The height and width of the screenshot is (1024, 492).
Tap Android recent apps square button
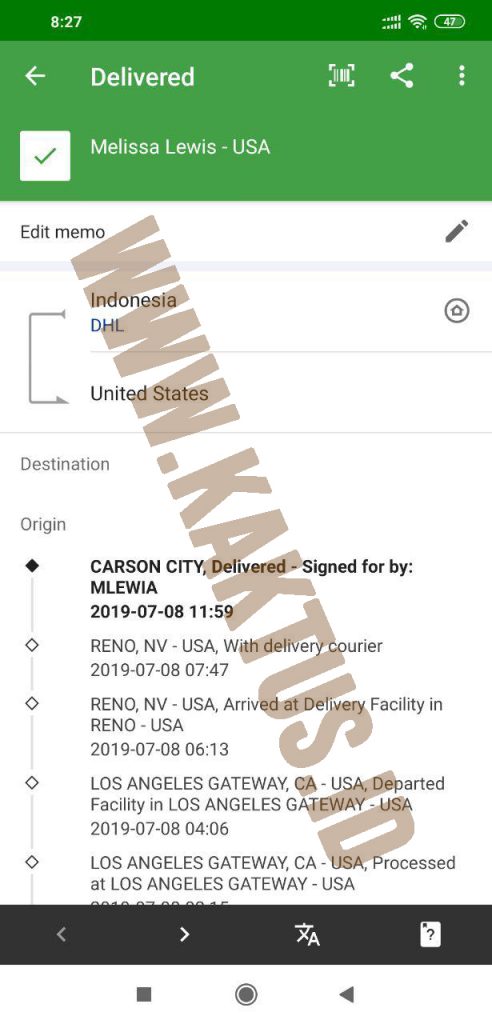click(144, 995)
